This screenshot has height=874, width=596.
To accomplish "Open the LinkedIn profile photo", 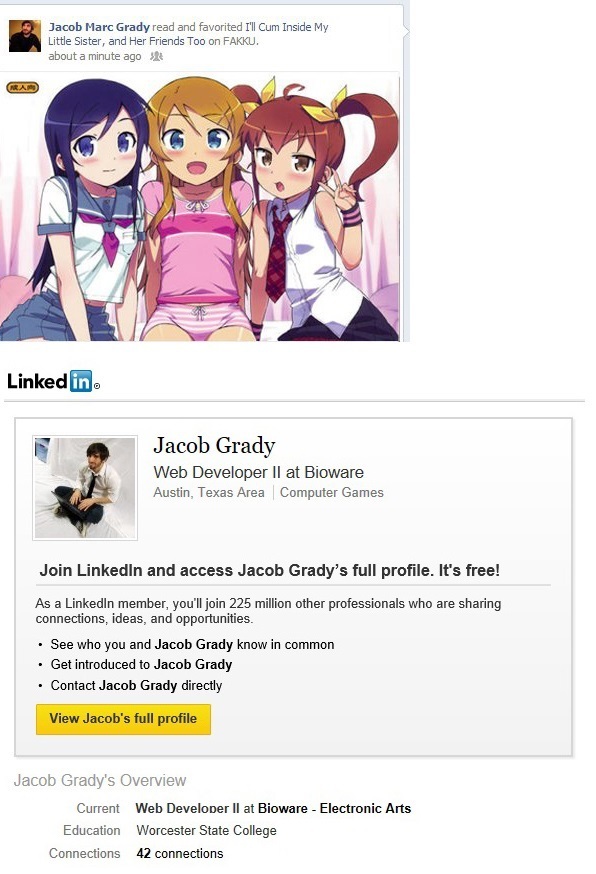I will pyautogui.click(x=85, y=488).
